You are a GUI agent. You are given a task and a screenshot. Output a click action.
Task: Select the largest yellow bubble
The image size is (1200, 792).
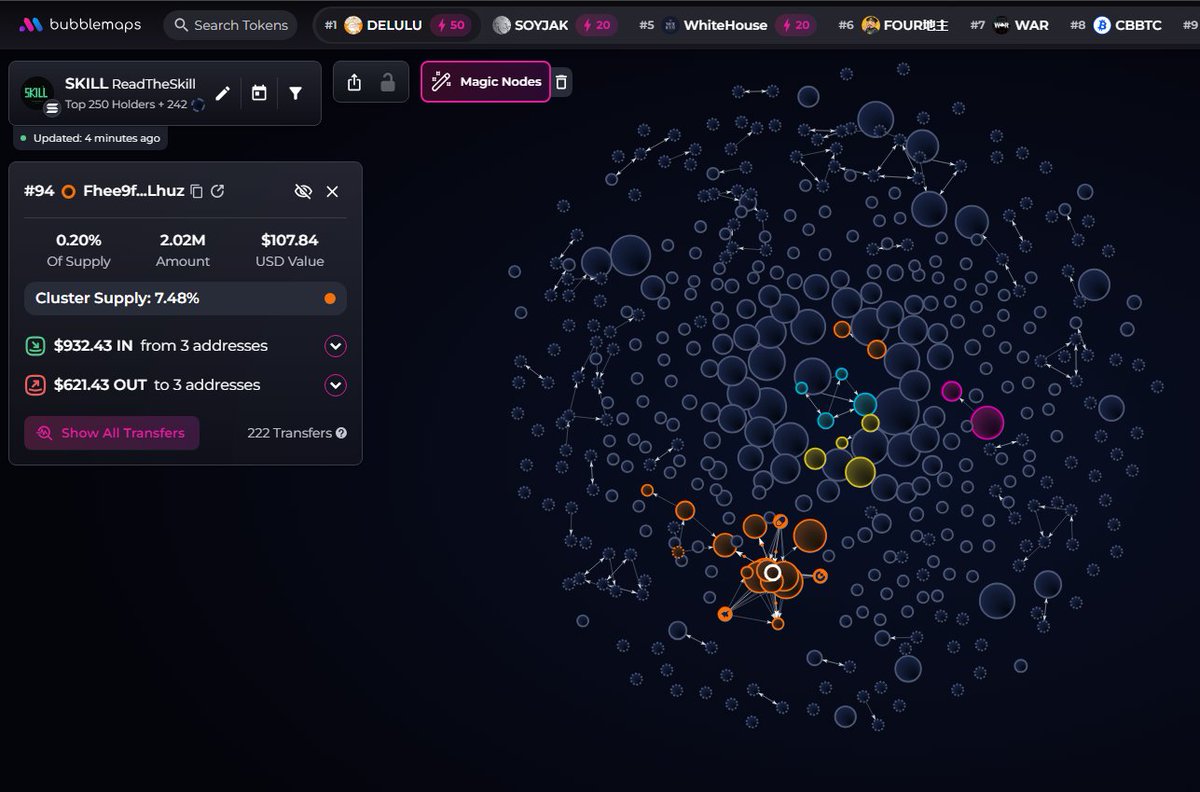pyautogui.click(x=860, y=472)
